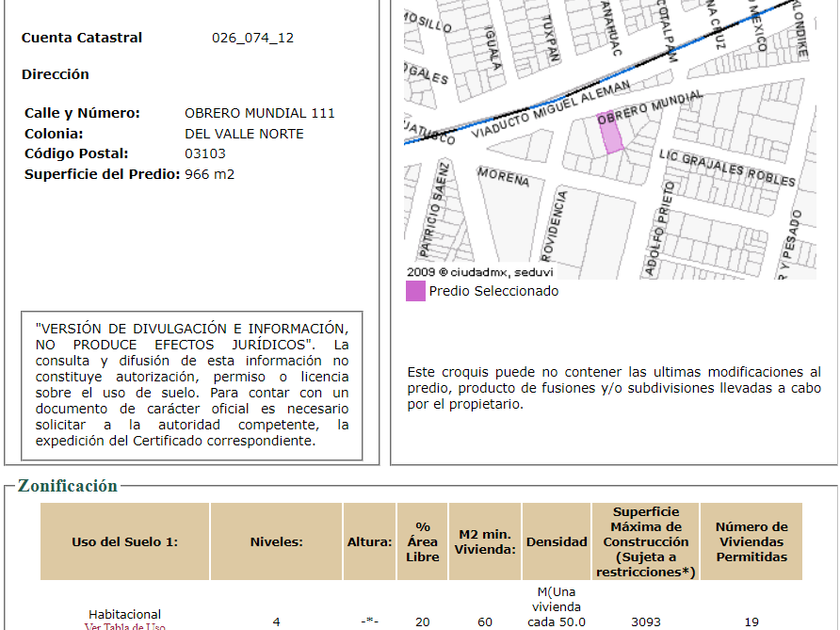Viewport: 840px width, 630px height.
Task: Click the 'Superficie del Predio:' label
Action: click(x=102, y=174)
